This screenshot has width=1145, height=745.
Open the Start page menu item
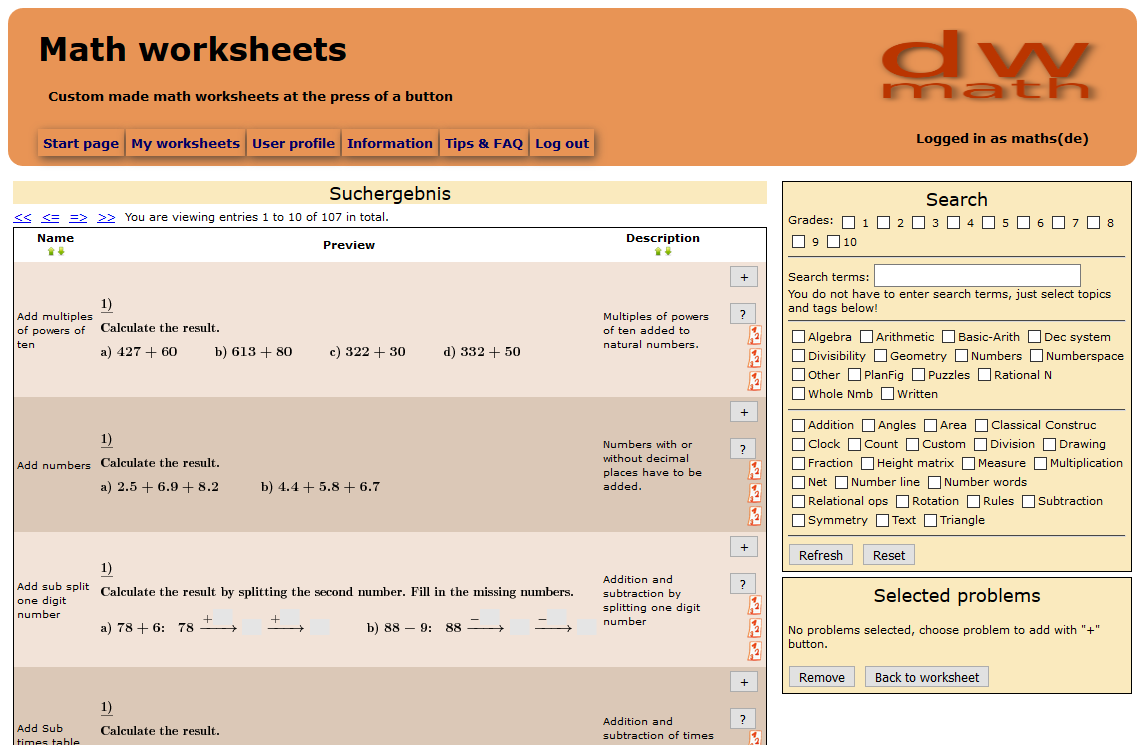click(80, 143)
